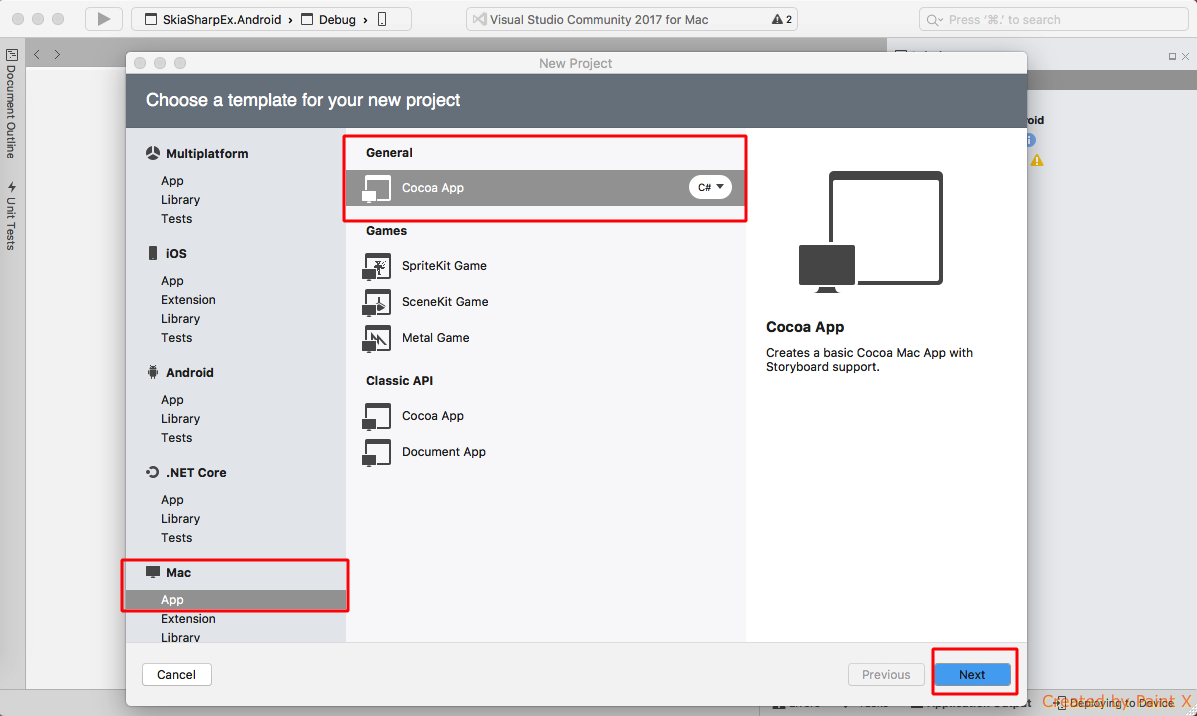Click the Run play button in toolbar
1197x716 pixels.
(104, 19)
